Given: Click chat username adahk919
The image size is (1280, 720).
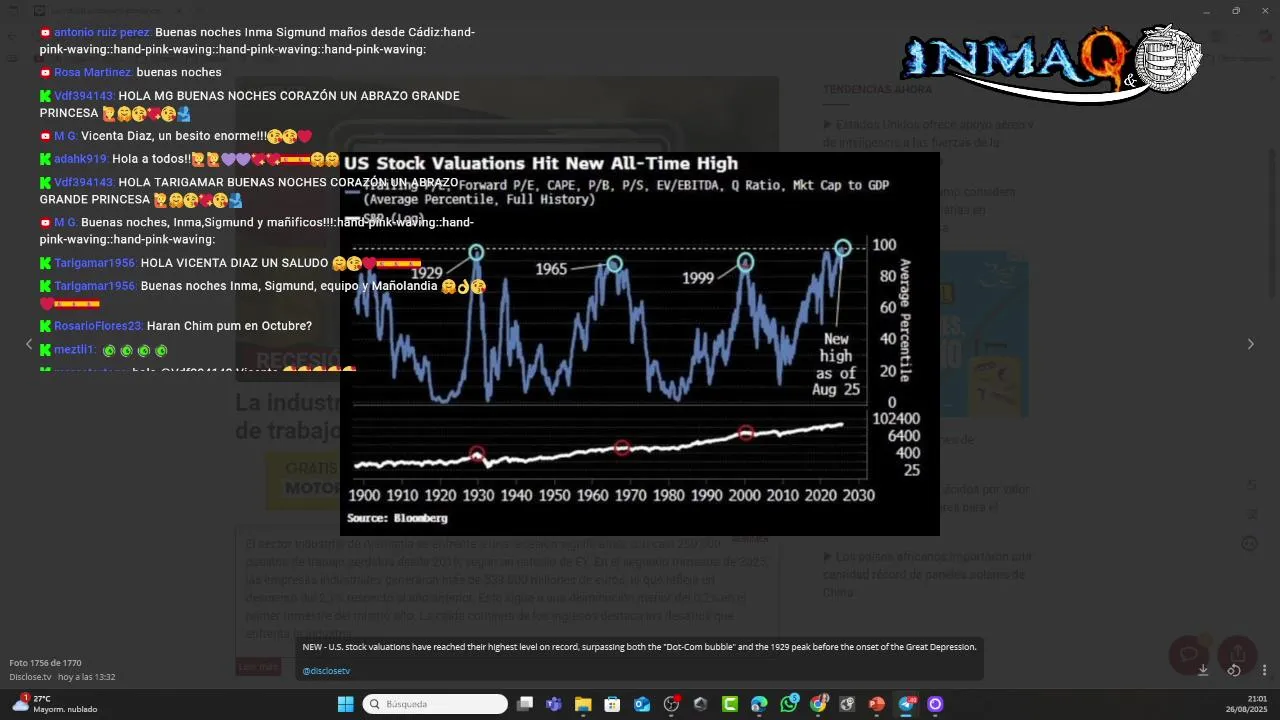Looking at the screenshot, I should (81, 159).
